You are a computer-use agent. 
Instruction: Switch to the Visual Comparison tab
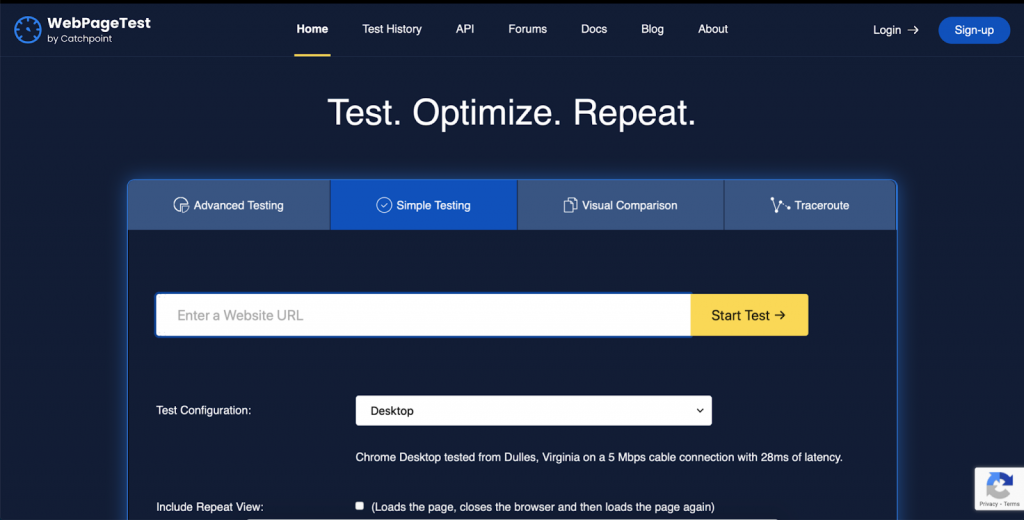tap(620, 205)
